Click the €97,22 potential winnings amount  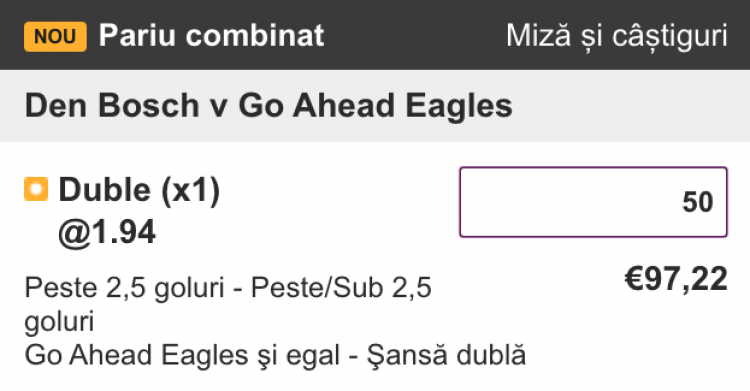pos(676,279)
